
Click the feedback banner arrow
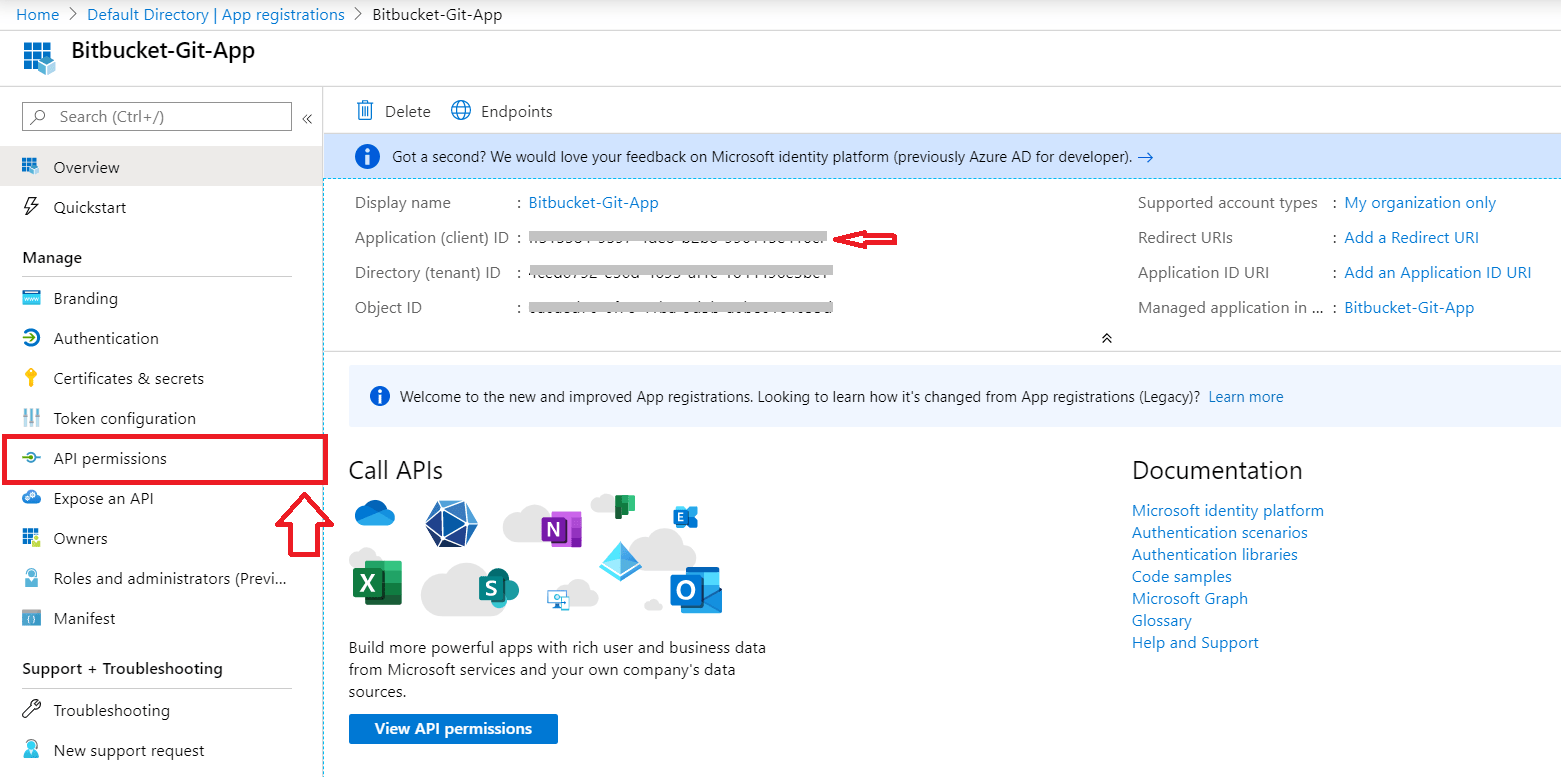coord(1146,157)
